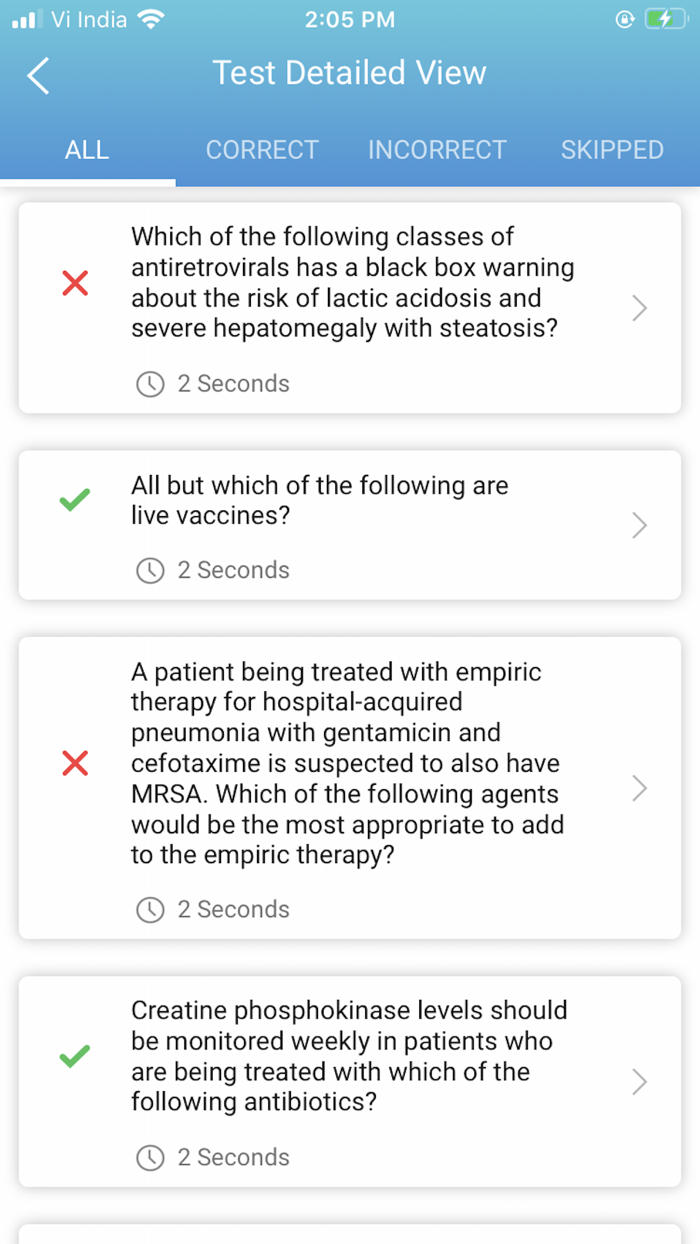
Task: Select the correct-answer checkmark on the vaccines card
Action: coord(74,500)
